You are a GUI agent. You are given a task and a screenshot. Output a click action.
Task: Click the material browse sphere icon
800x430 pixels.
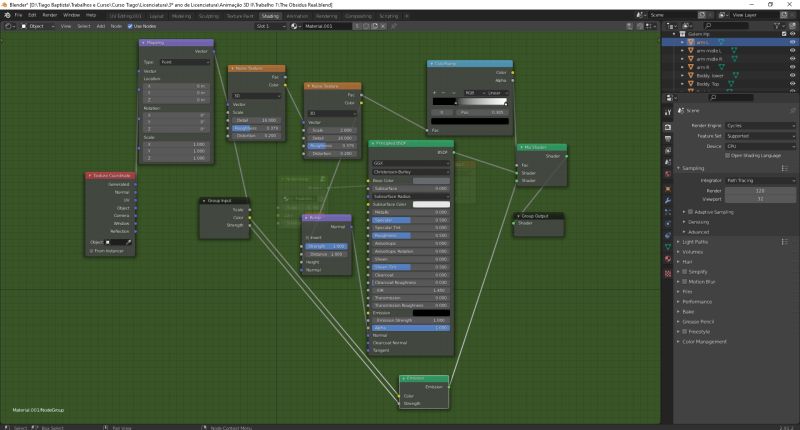click(x=295, y=26)
